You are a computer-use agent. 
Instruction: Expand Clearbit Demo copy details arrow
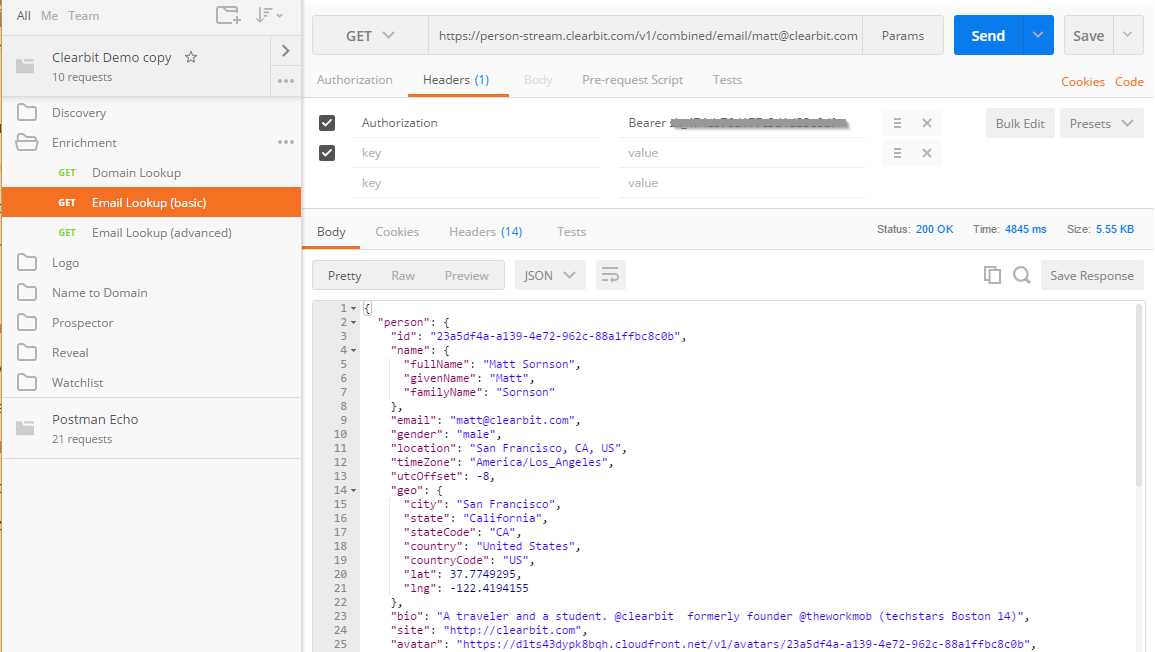coord(286,51)
